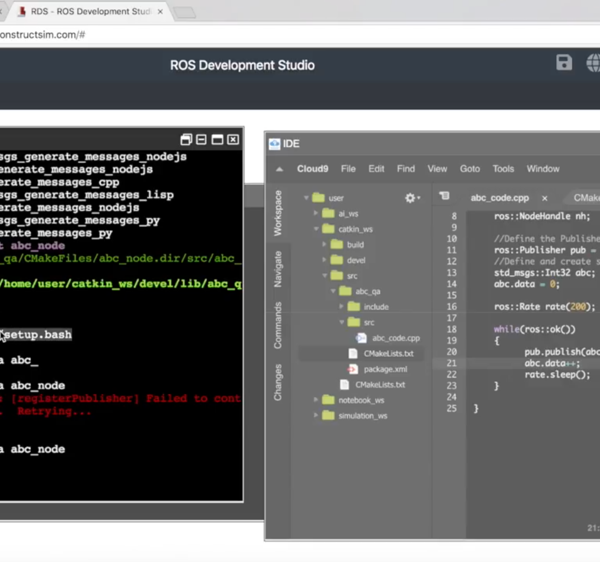Select the build folder

(x=355, y=245)
